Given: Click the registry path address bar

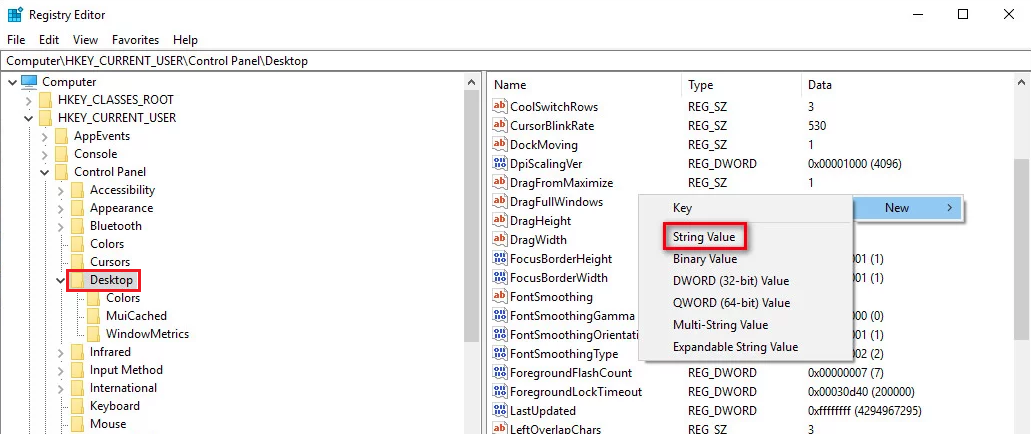Looking at the screenshot, I should 516,61.
